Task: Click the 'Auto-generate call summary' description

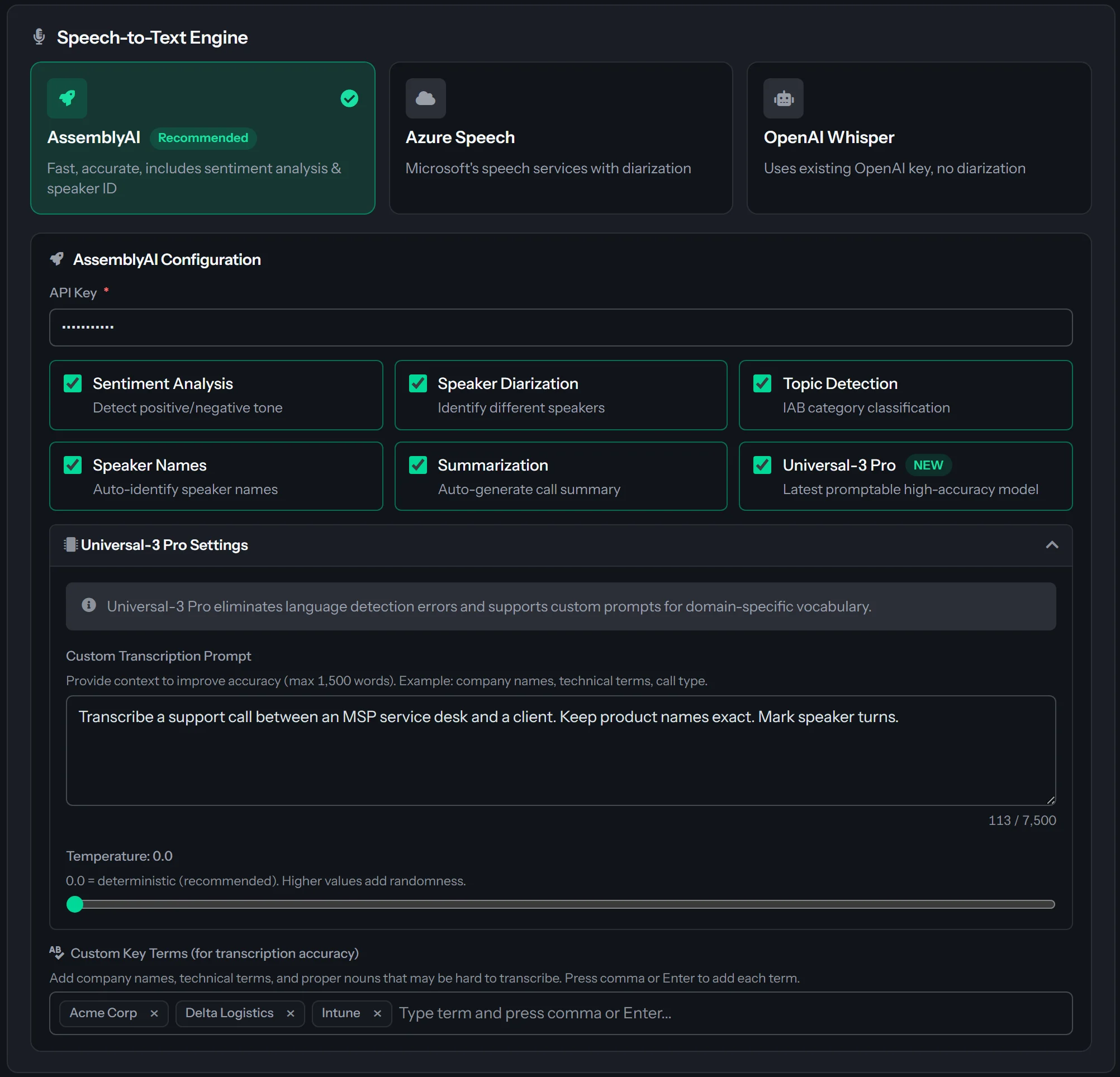Action: tap(529, 490)
